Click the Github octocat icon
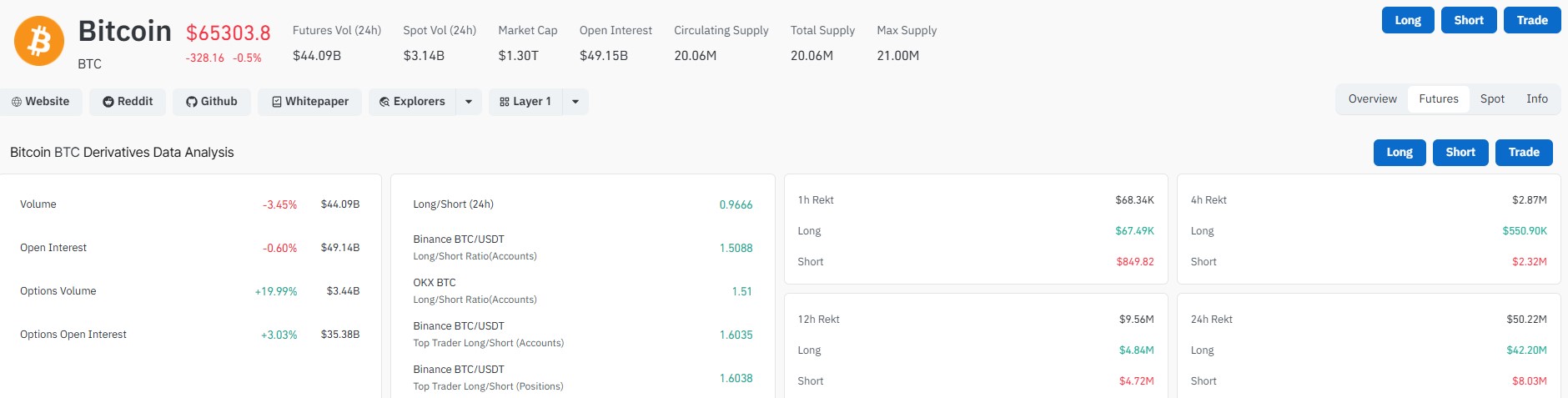1568x398 pixels. point(192,102)
